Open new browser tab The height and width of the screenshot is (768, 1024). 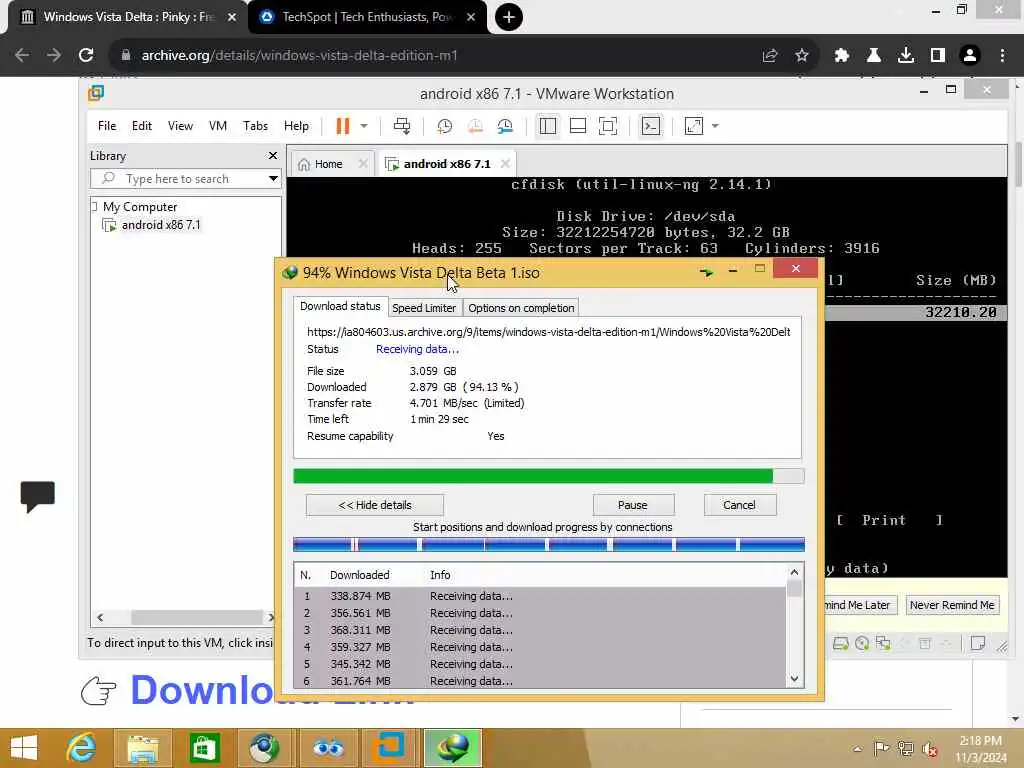(509, 17)
